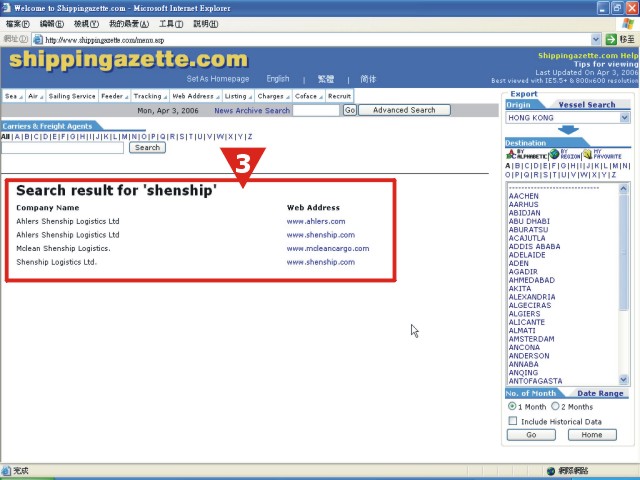Click the Search button for carriers
640x480 pixels.
[147, 147]
